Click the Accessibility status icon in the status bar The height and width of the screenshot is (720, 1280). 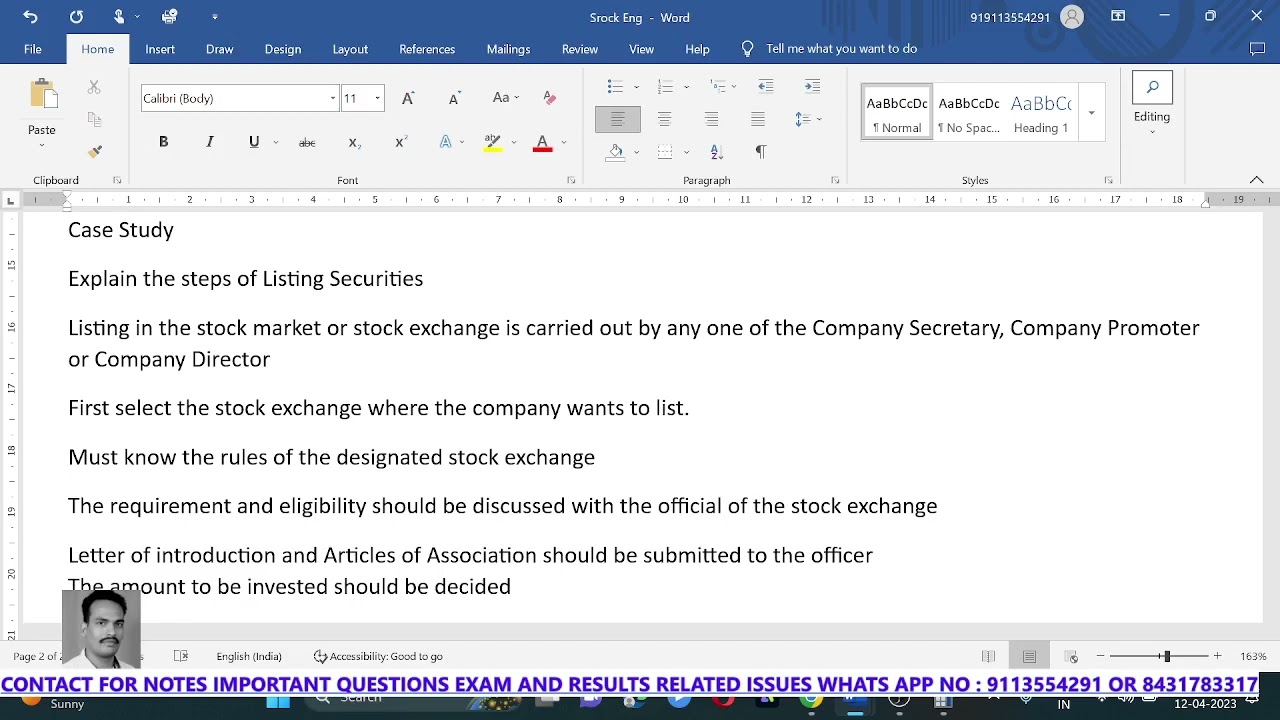pos(320,657)
